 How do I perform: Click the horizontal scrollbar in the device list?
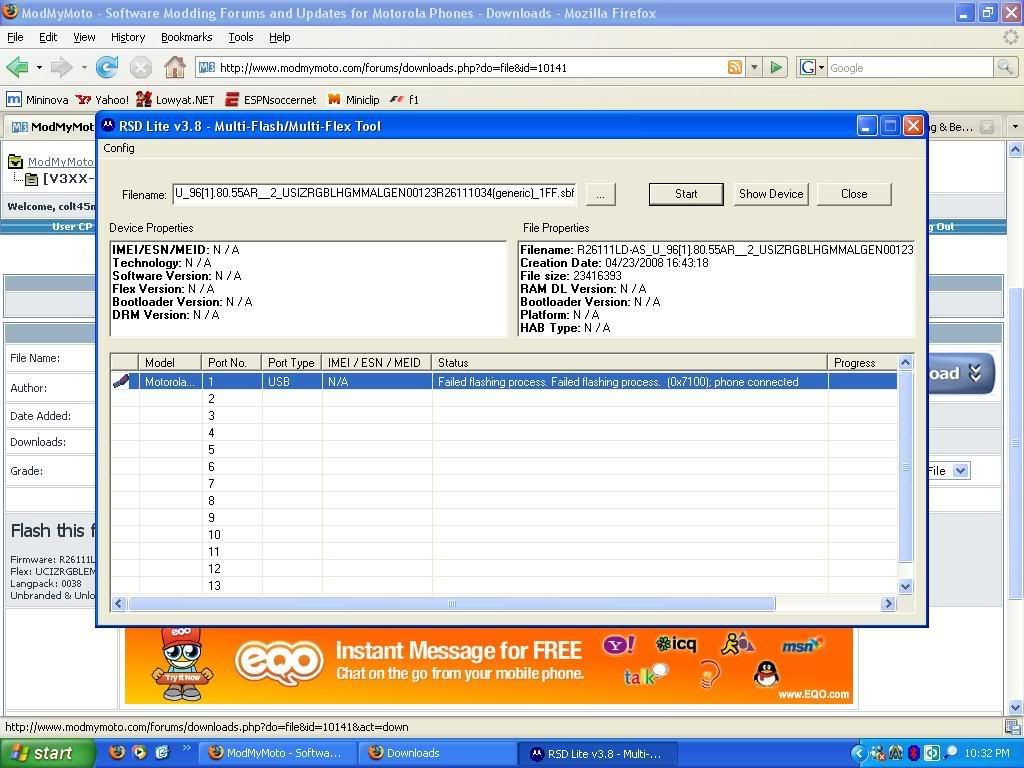[451, 603]
